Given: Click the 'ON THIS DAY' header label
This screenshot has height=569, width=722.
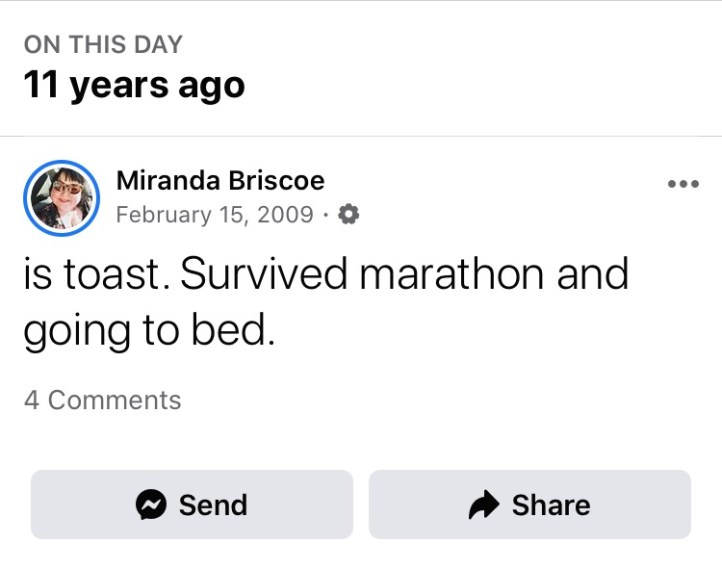Looking at the screenshot, I should 103,44.
